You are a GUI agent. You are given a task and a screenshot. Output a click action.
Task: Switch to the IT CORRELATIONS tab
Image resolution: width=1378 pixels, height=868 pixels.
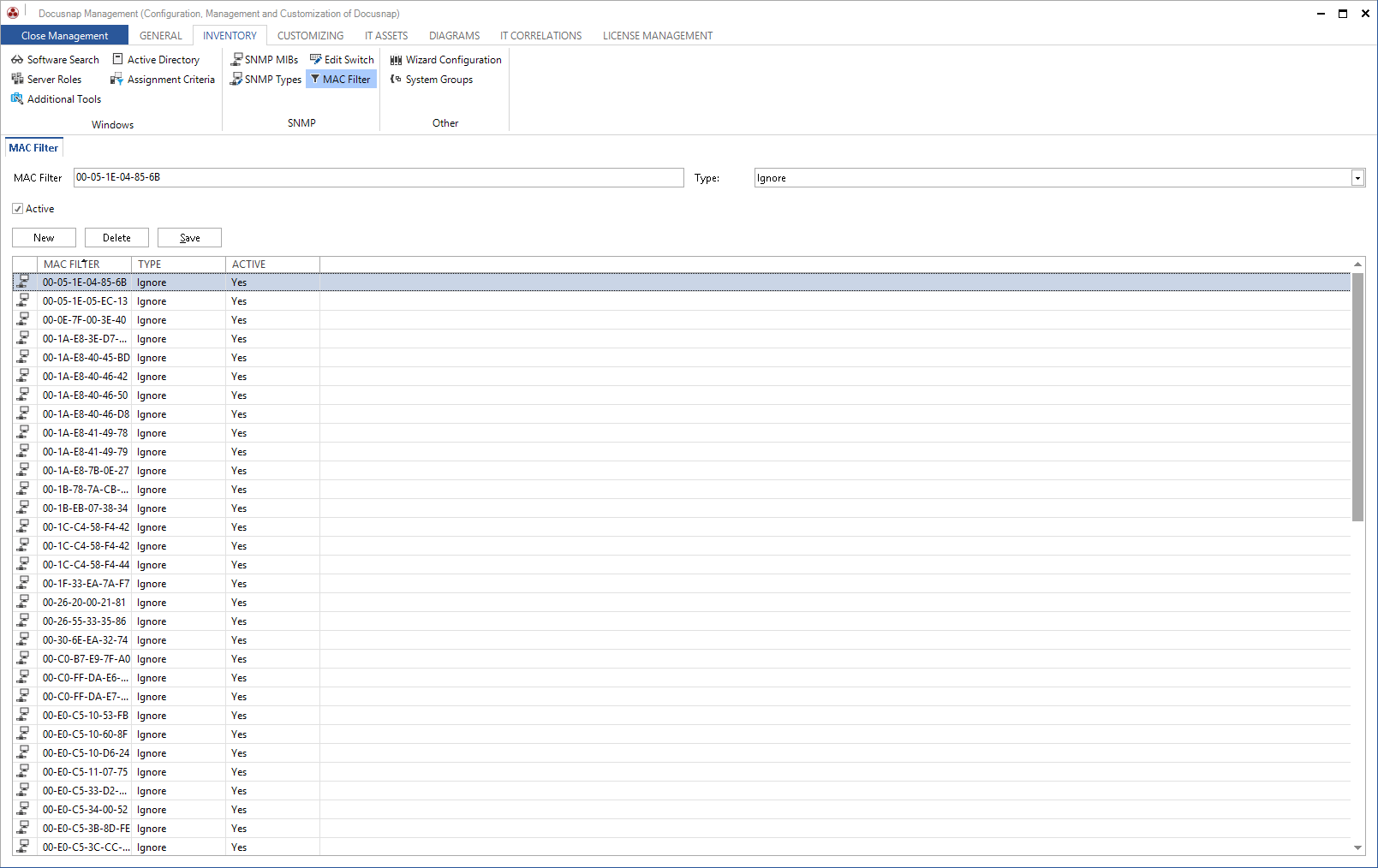(x=540, y=36)
